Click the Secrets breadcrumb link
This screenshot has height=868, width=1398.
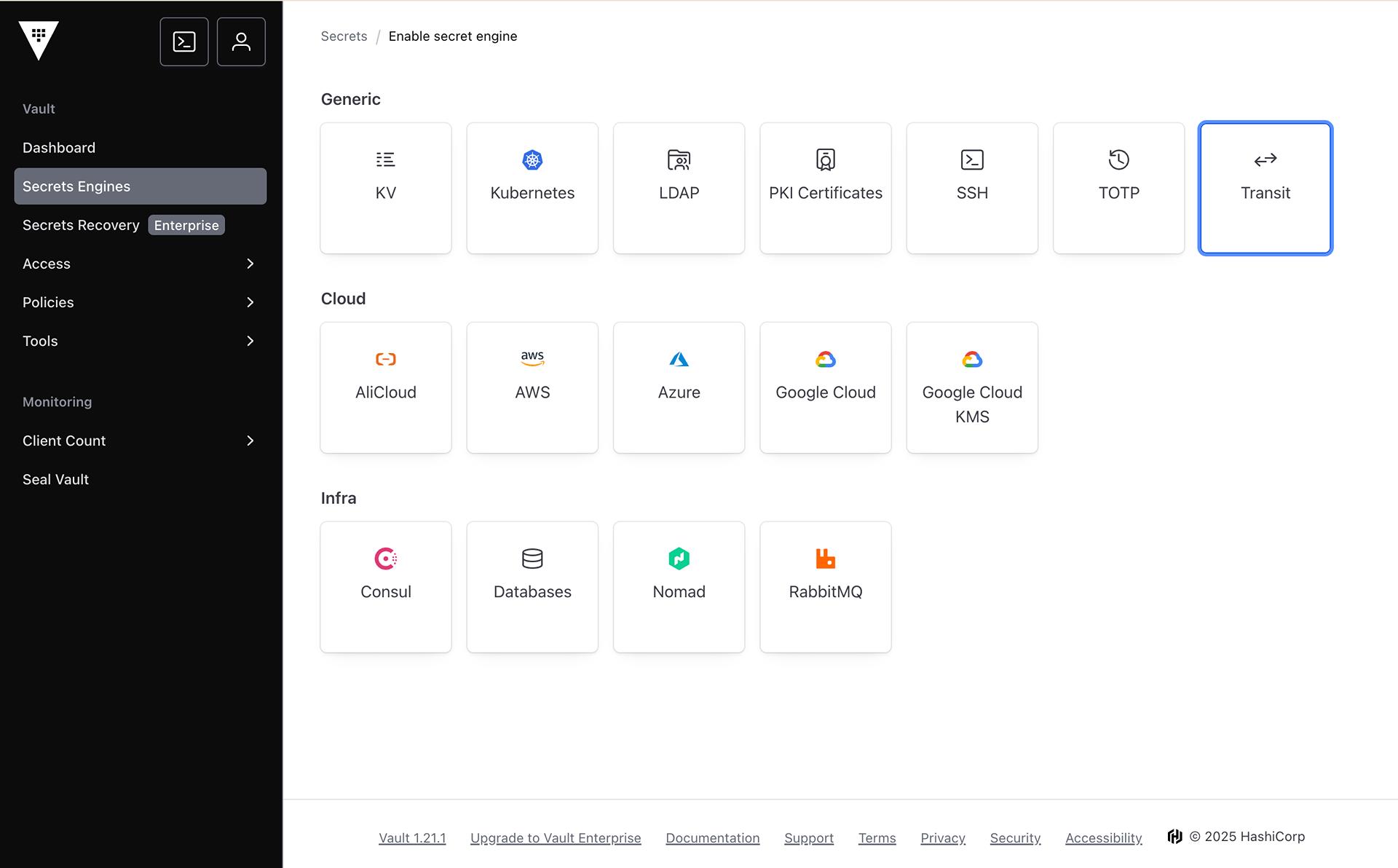(x=344, y=36)
